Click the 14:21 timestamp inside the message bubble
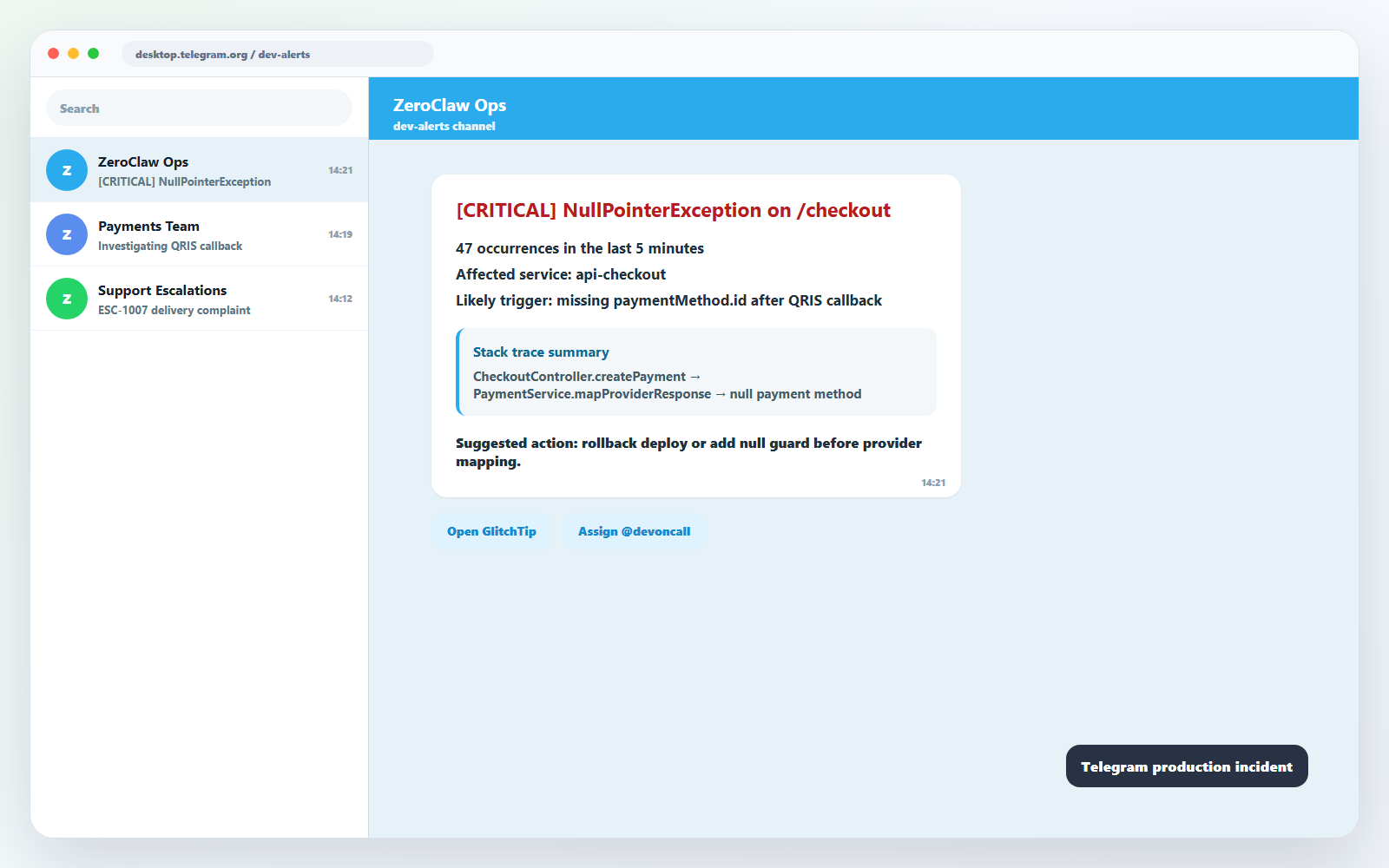 point(933,483)
